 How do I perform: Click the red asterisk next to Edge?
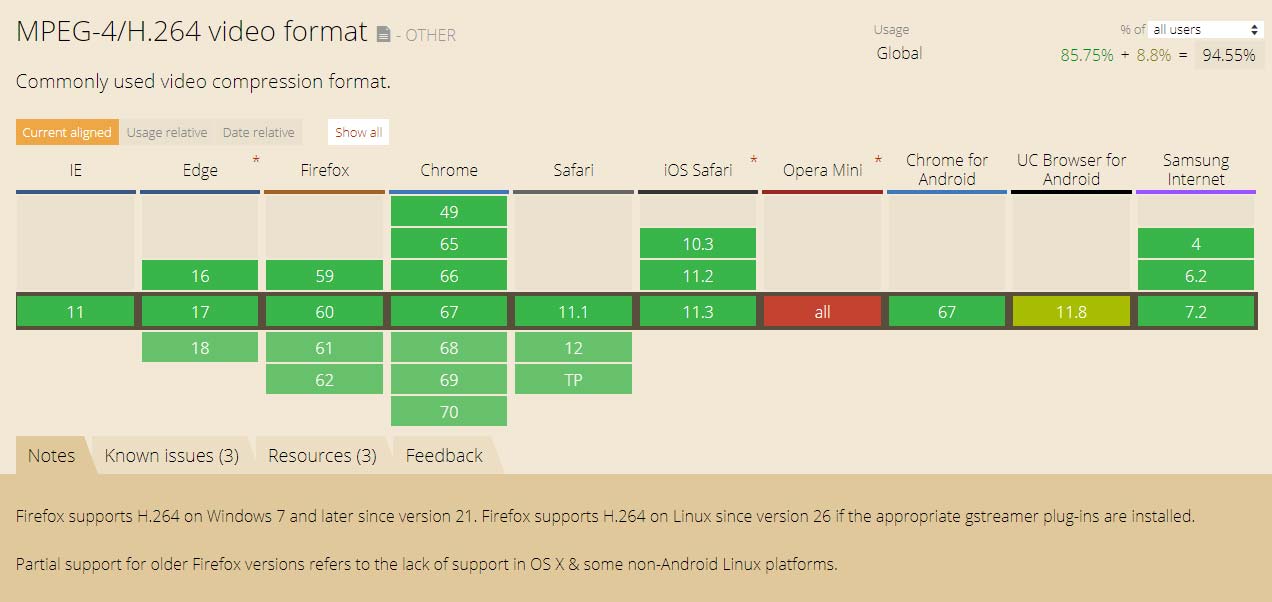coord(256,159)
